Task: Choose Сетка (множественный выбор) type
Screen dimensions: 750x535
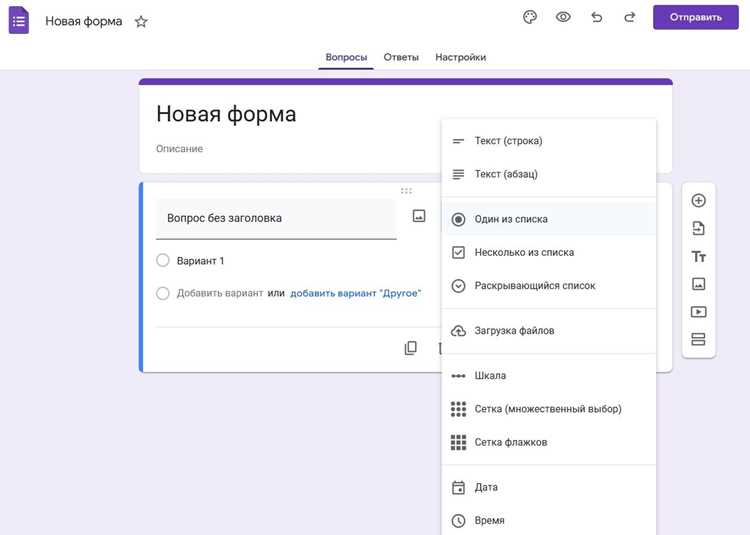Action: 549,409
